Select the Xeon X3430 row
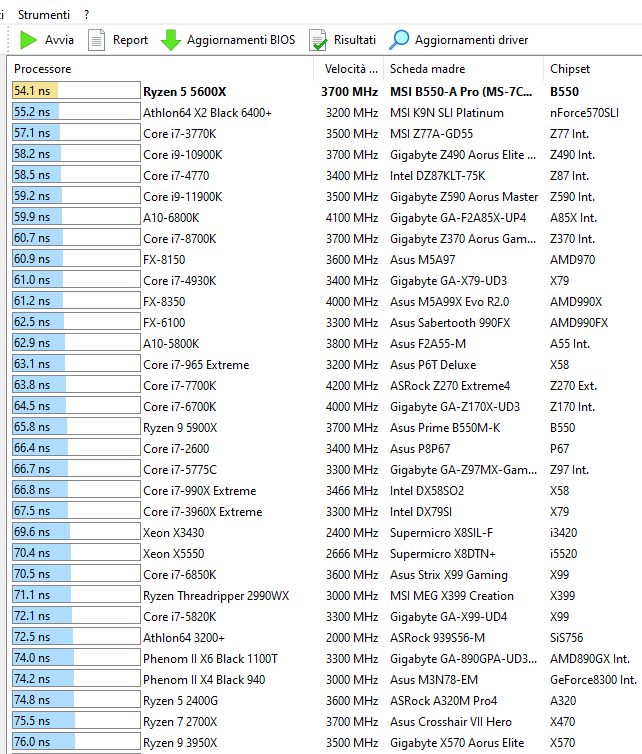Screen dimensions: 642x754 pyautogui.click(x=326, y=532)
